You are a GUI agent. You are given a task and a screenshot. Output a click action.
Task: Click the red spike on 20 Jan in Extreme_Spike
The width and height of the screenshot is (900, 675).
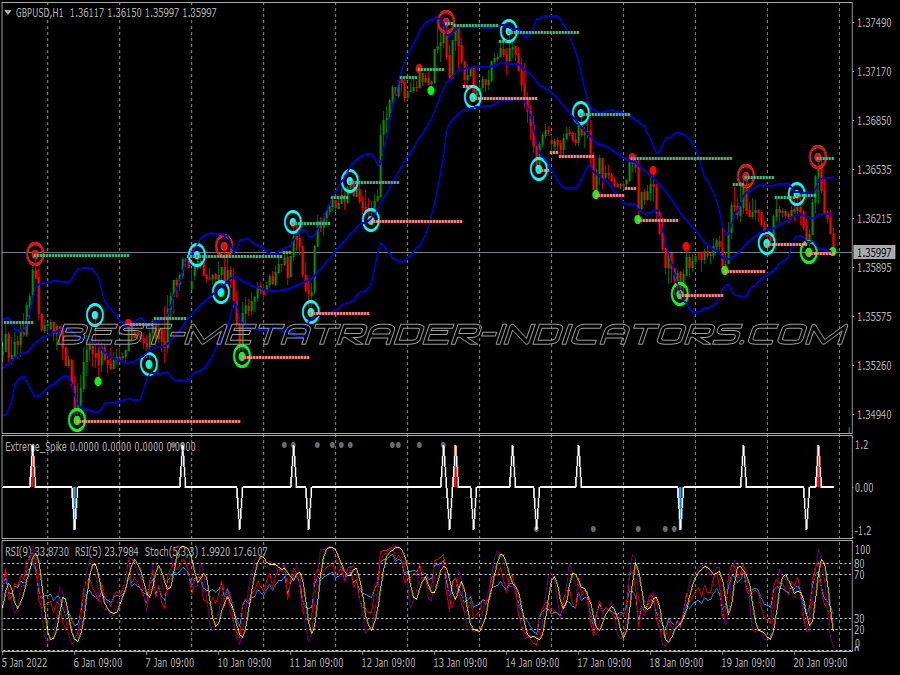[818, 467]
